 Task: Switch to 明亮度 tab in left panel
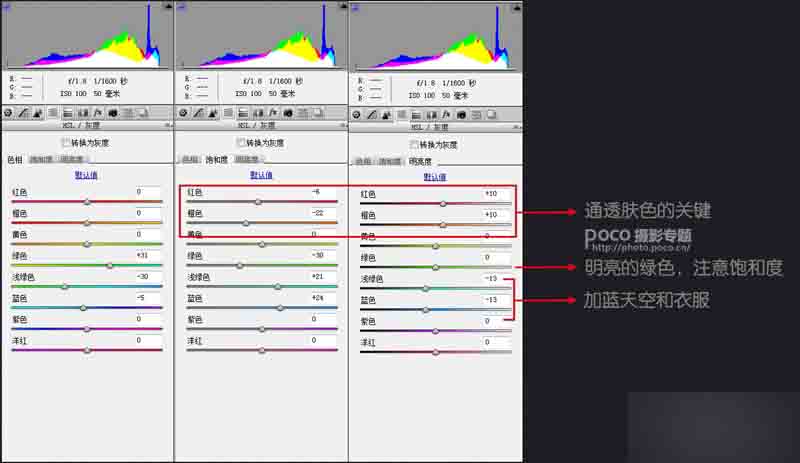(72, 159)
